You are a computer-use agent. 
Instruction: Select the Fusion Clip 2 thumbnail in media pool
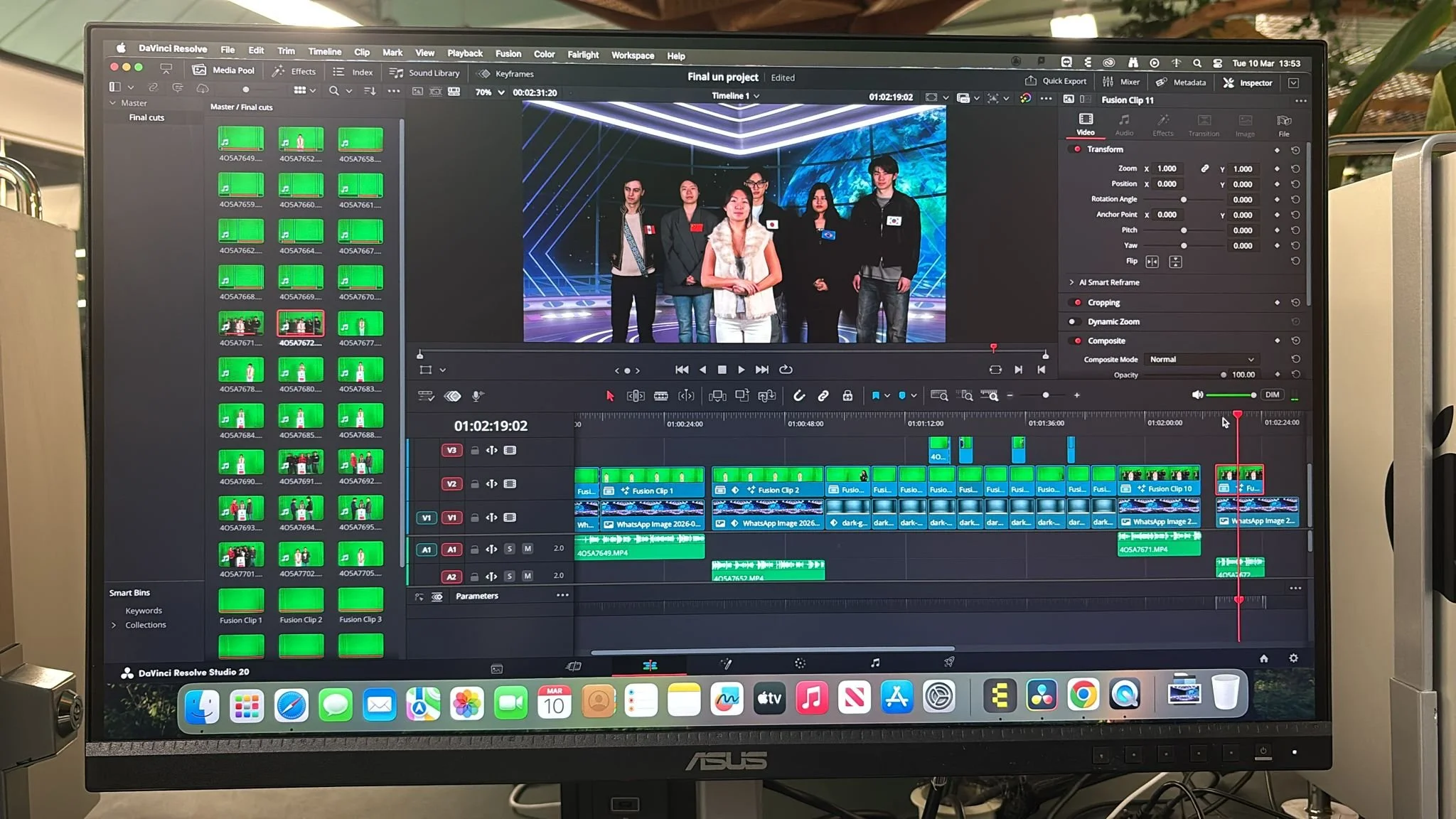click(x=301, y=601)
